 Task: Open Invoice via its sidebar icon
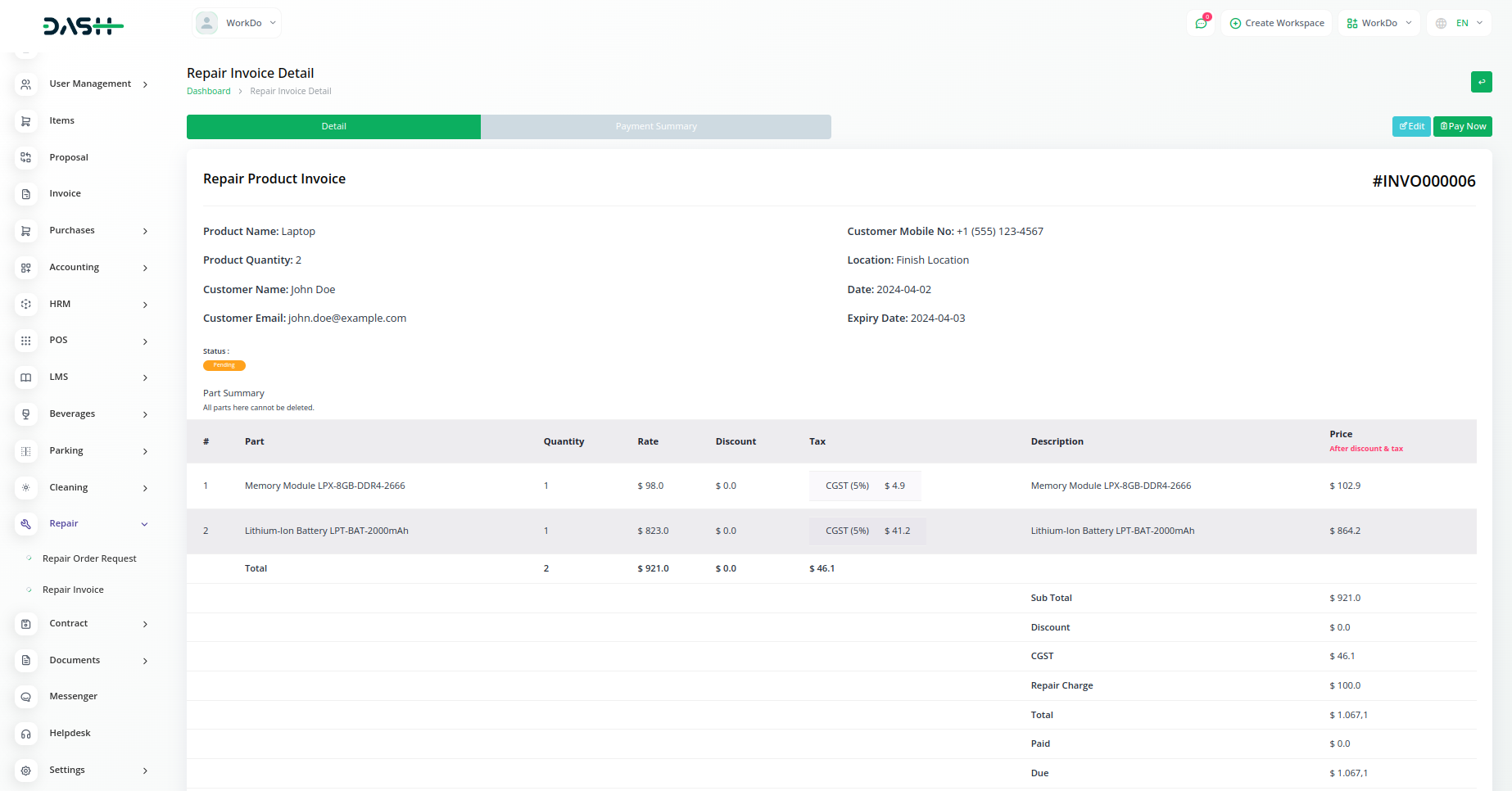(x=26, y=194)
